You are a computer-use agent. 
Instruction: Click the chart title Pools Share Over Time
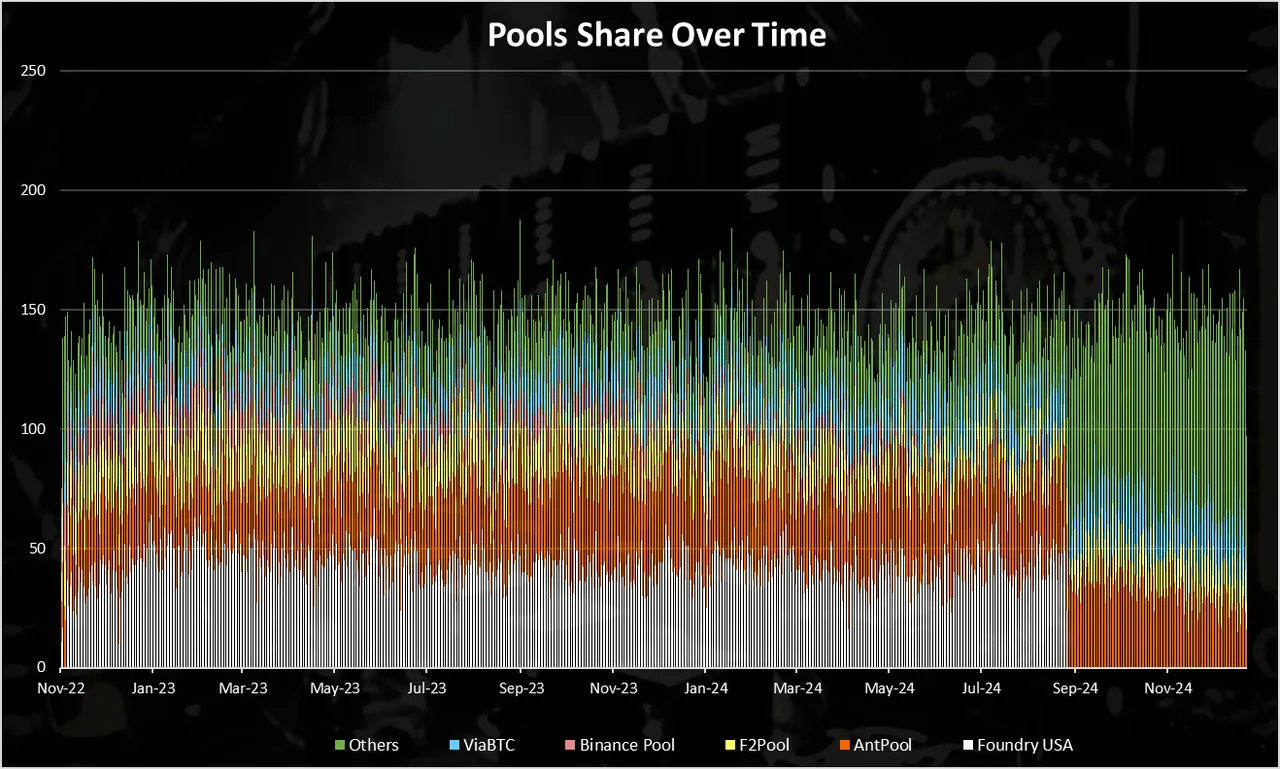pos(656,35)
